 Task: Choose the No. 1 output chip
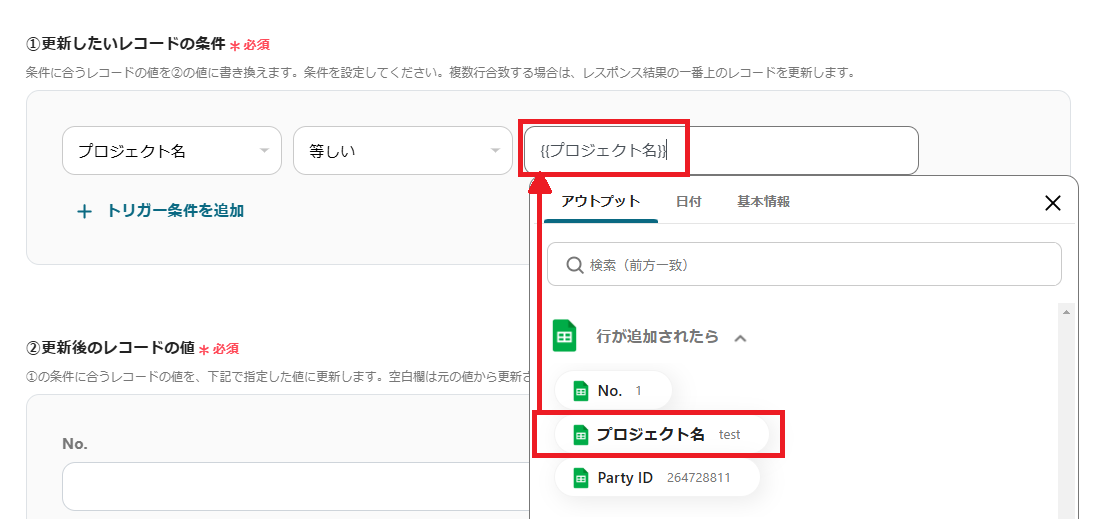tap(612, 391)
